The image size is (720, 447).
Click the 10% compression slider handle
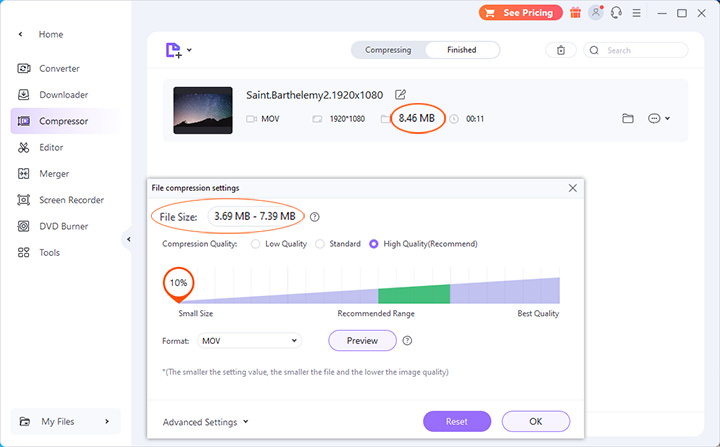point(178,284)
